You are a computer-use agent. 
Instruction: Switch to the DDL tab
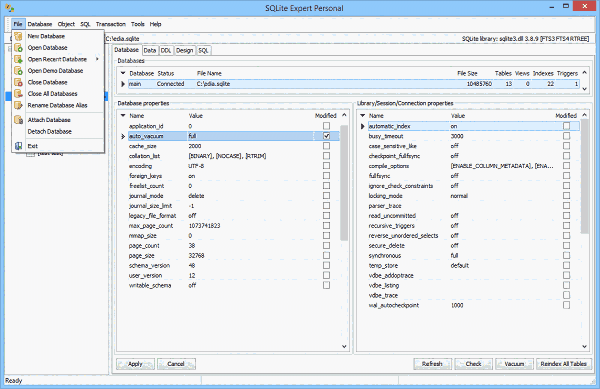[166, 50]
